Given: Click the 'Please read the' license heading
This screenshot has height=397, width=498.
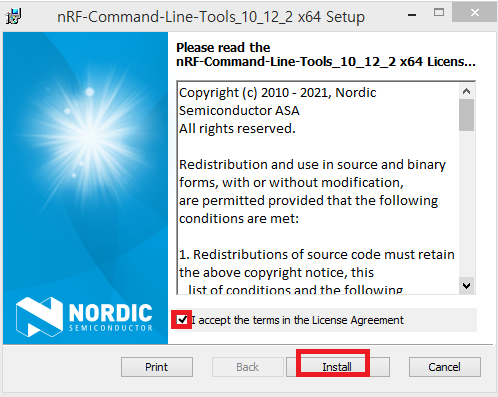Looking at the screenshot, I should (x=223, y=48).
